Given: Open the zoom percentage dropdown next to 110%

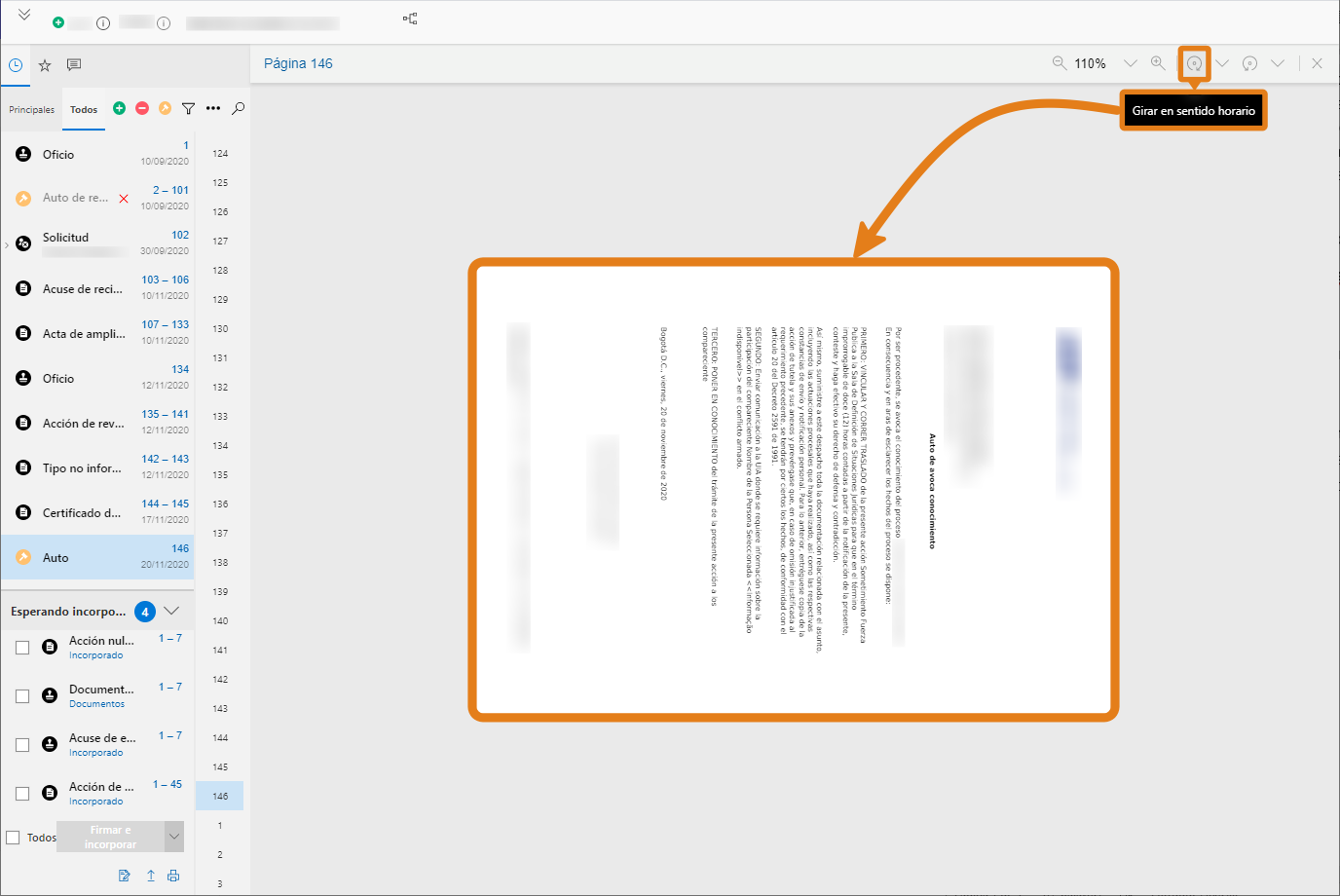Looking at the screenshot, I should tap(1130, 63).
